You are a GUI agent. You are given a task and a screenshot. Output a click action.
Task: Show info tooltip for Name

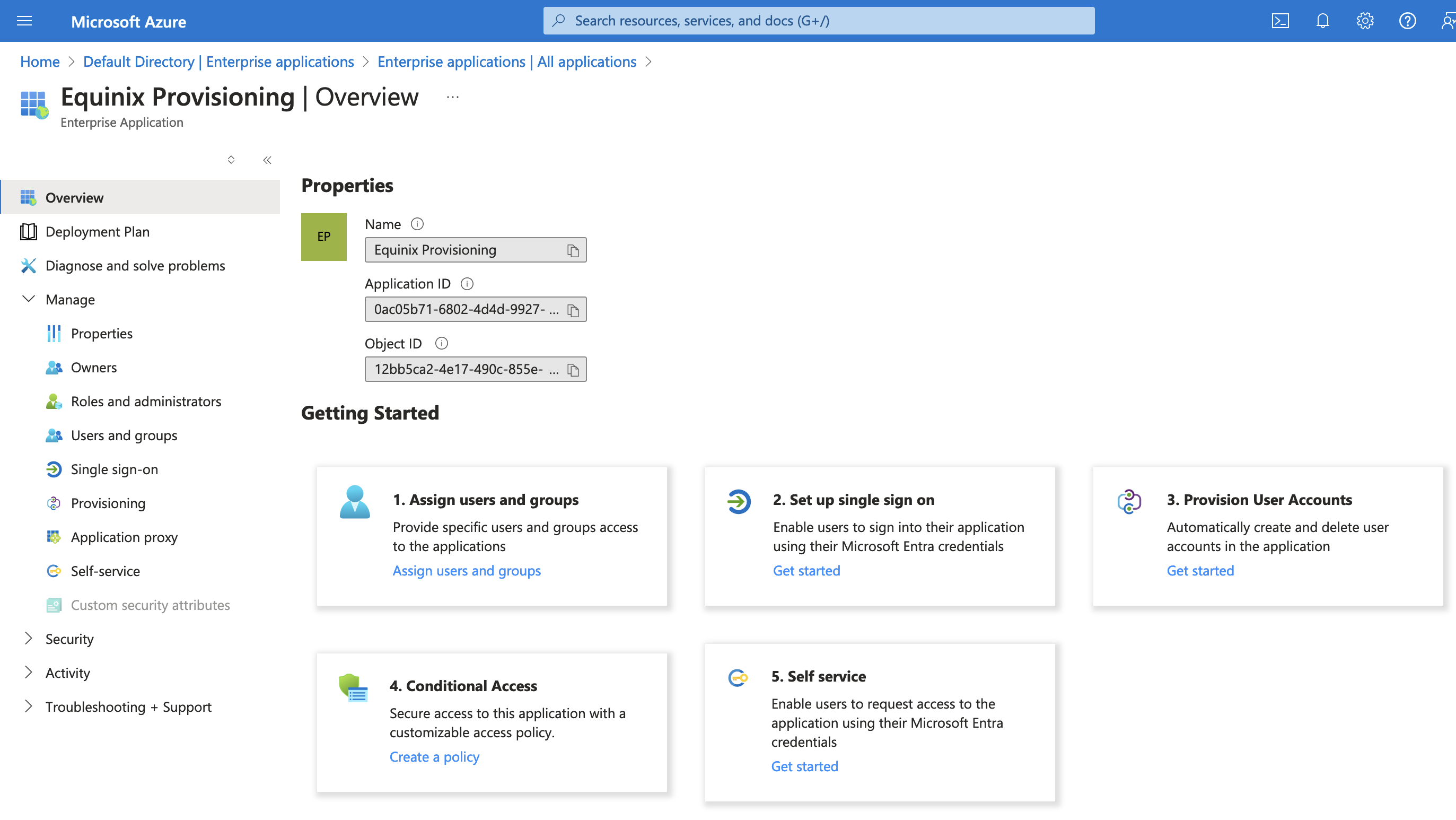(417, 224)
